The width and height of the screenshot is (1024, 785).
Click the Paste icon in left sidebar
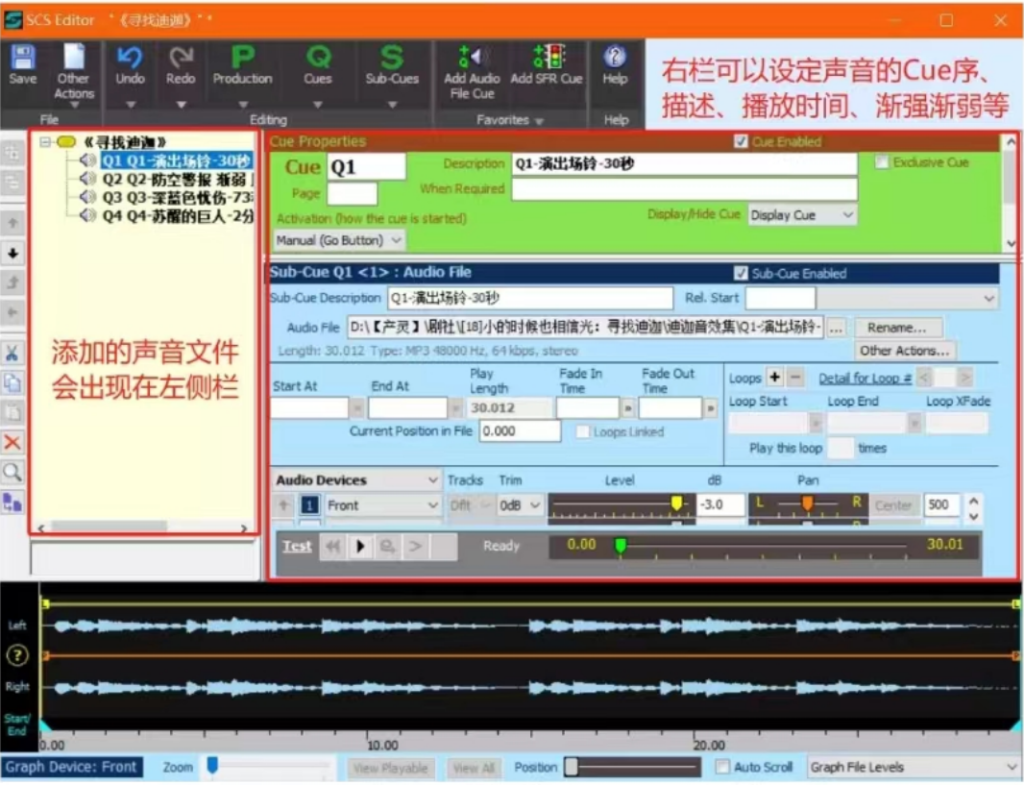(12, 413)
